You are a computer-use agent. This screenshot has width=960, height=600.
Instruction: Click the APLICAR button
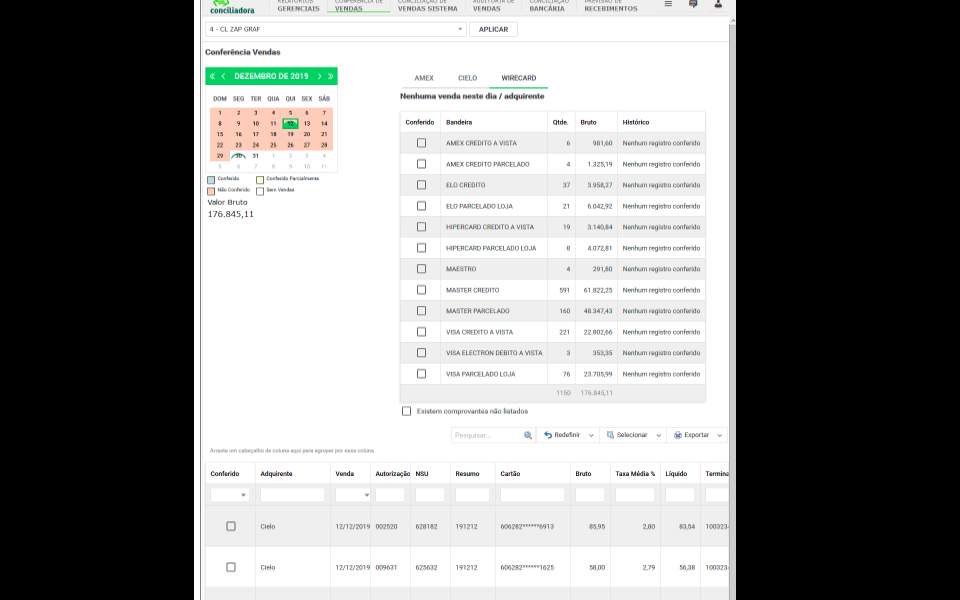click(x=493, y=29)
